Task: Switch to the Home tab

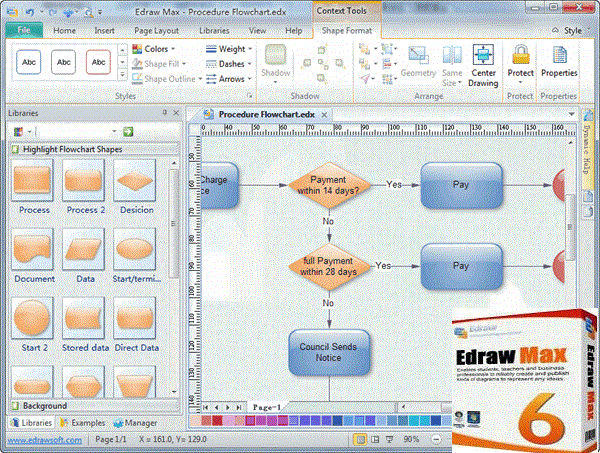Action: pos(64,31)
